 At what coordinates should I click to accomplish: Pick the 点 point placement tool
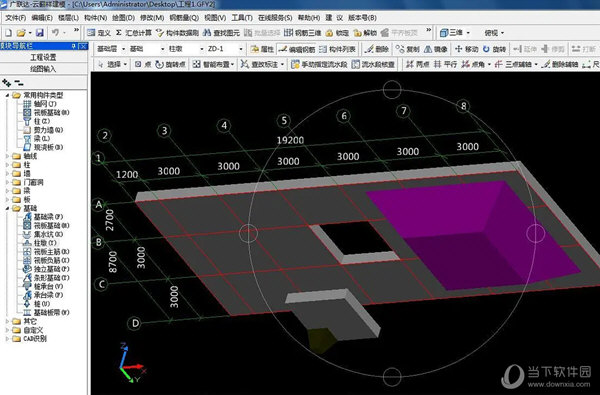point(143,64)
